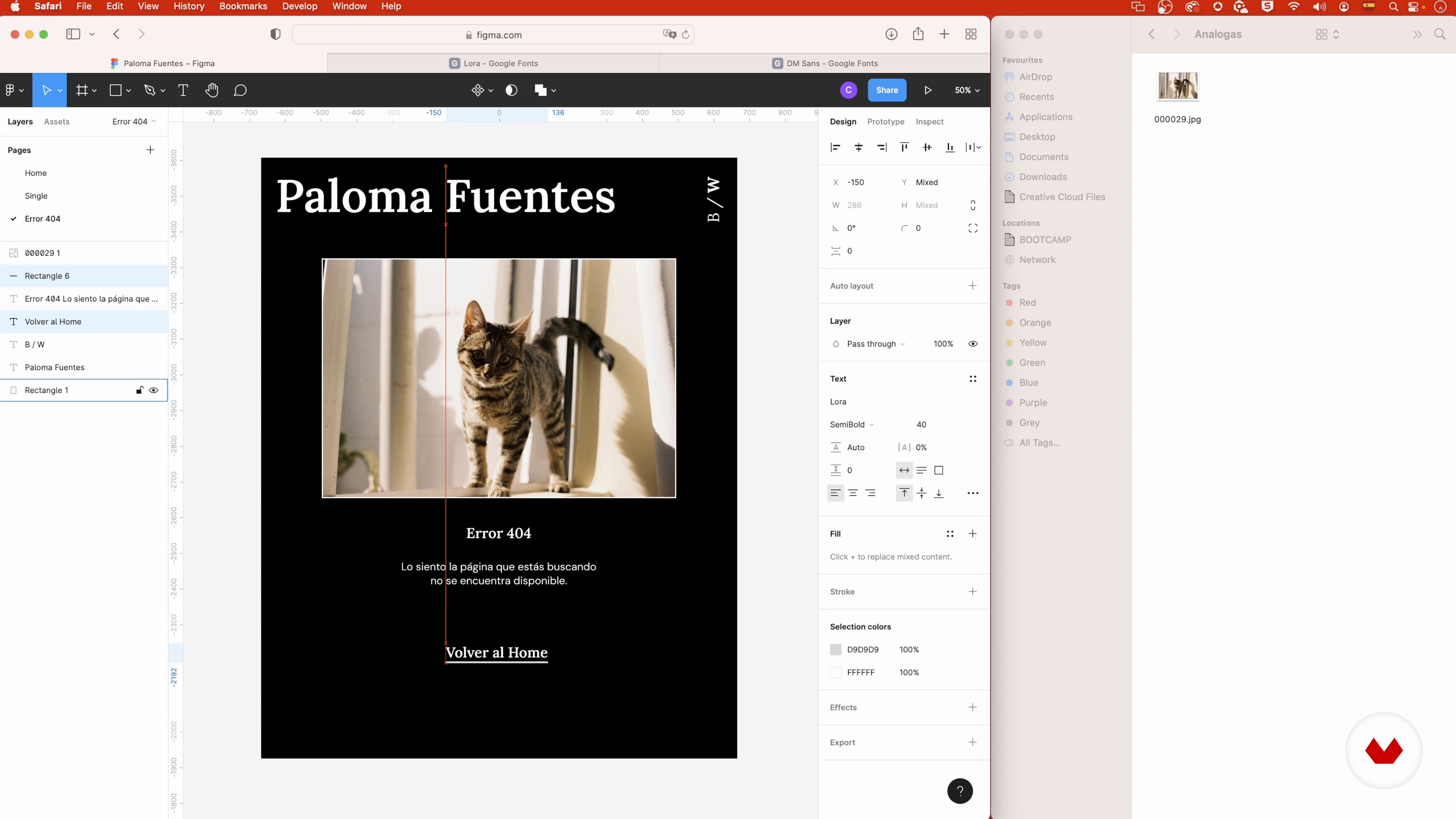This screenshot has height=819, width=1456.
Task: Select the Text tool
Action: pyautogui.click(x=183, y=91)
